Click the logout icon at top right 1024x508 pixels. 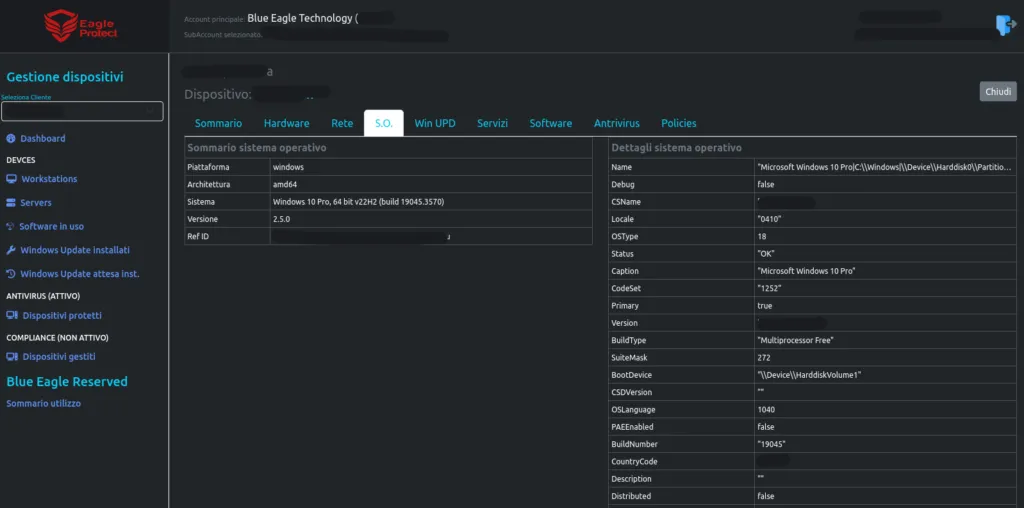[x=1006, y=25]
